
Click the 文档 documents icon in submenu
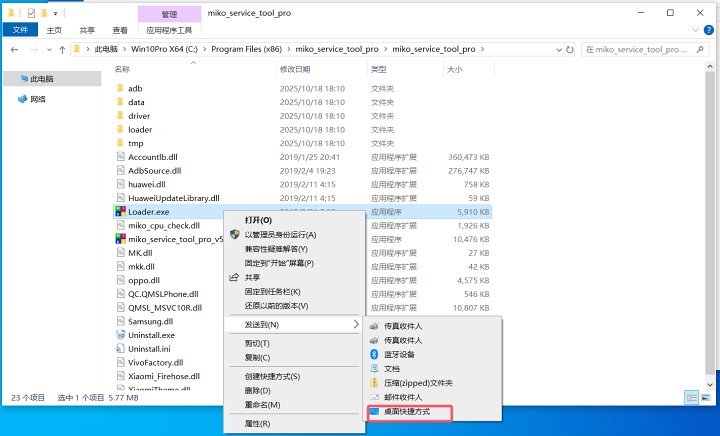pos(374,369)
